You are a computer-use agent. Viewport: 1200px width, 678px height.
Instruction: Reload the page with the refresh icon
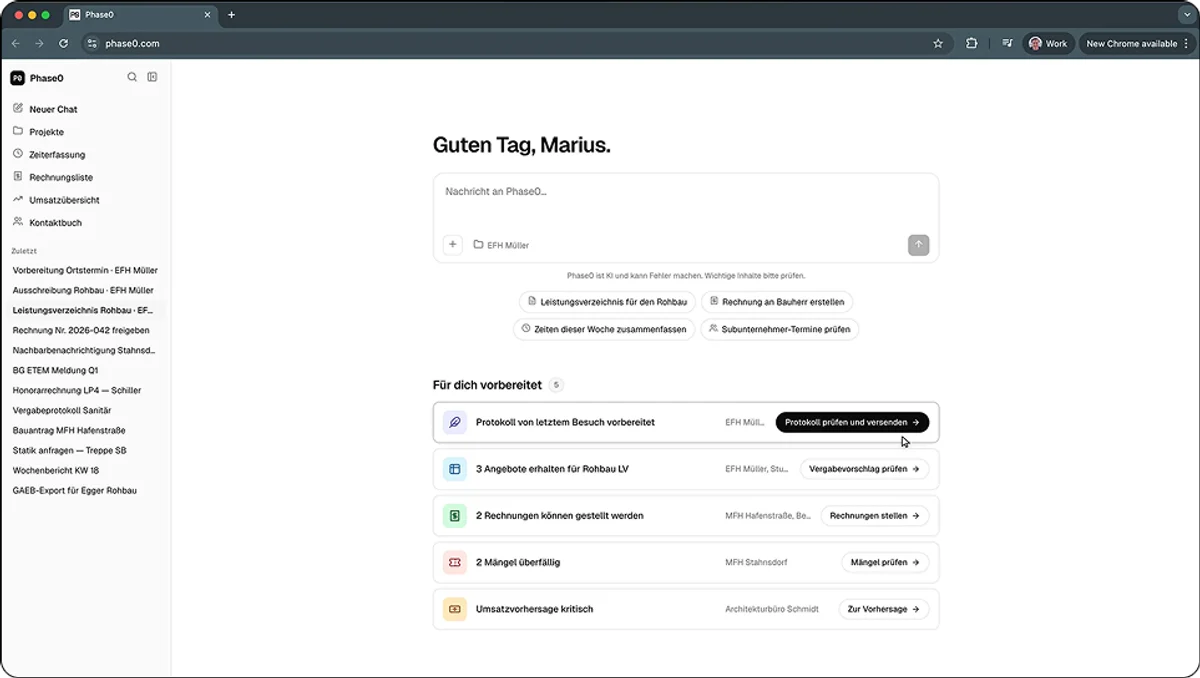63,43
